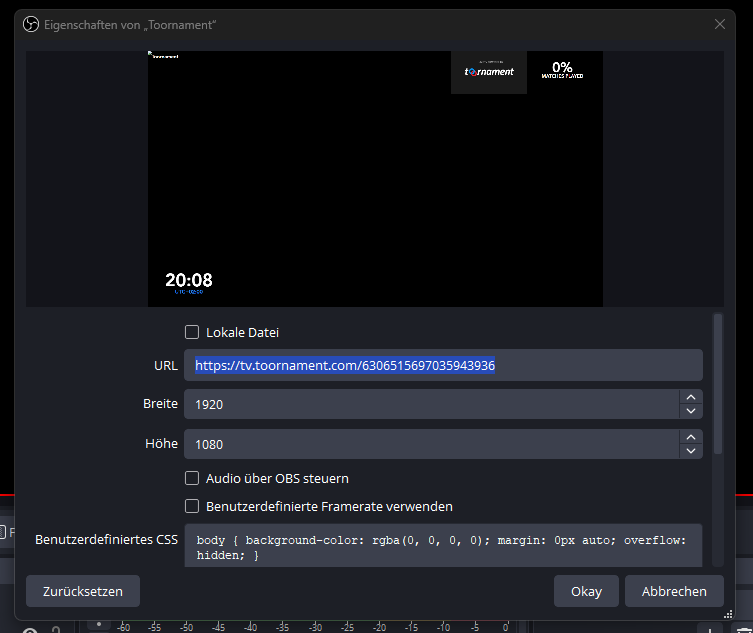Click inside the Benutzerdefiniertes CSS text box

(442, 547)
